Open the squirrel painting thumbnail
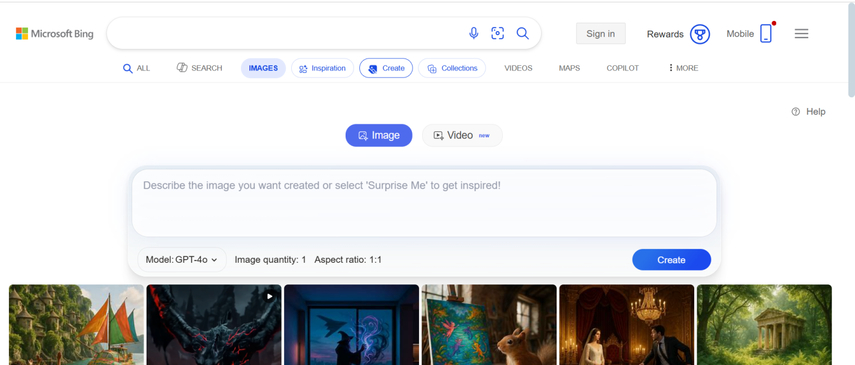This screenshot has height=365, width=855. pyautogui.click(x=489, y=325)
